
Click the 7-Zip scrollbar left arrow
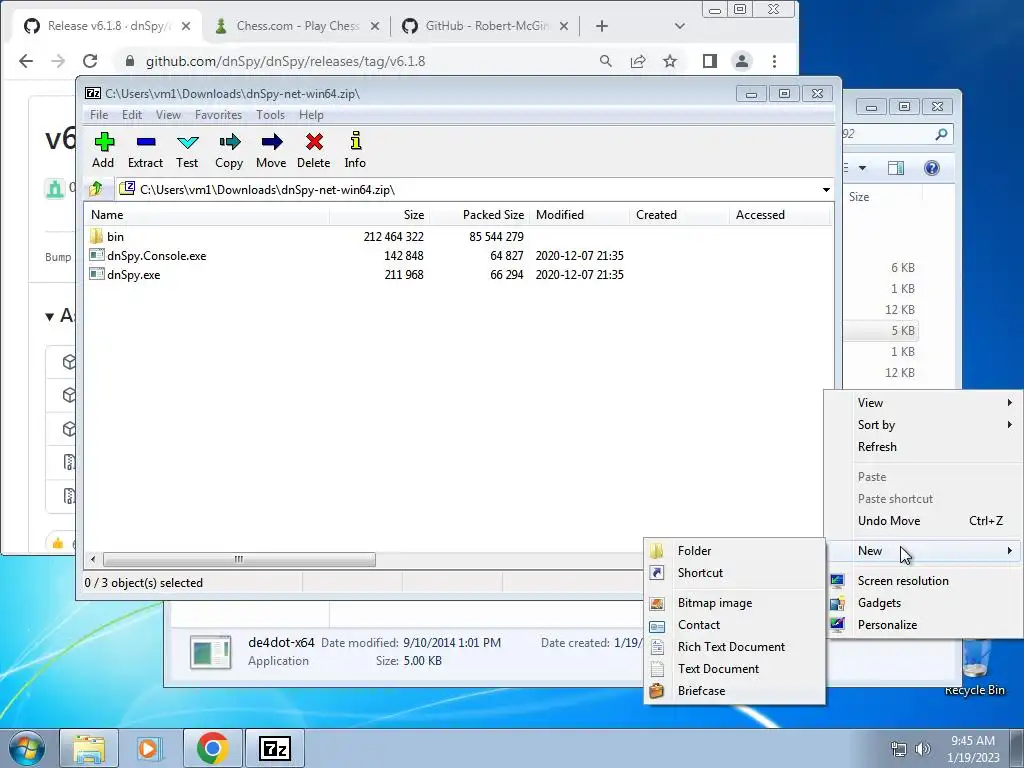pyautogui.click(x=93, y=560)
